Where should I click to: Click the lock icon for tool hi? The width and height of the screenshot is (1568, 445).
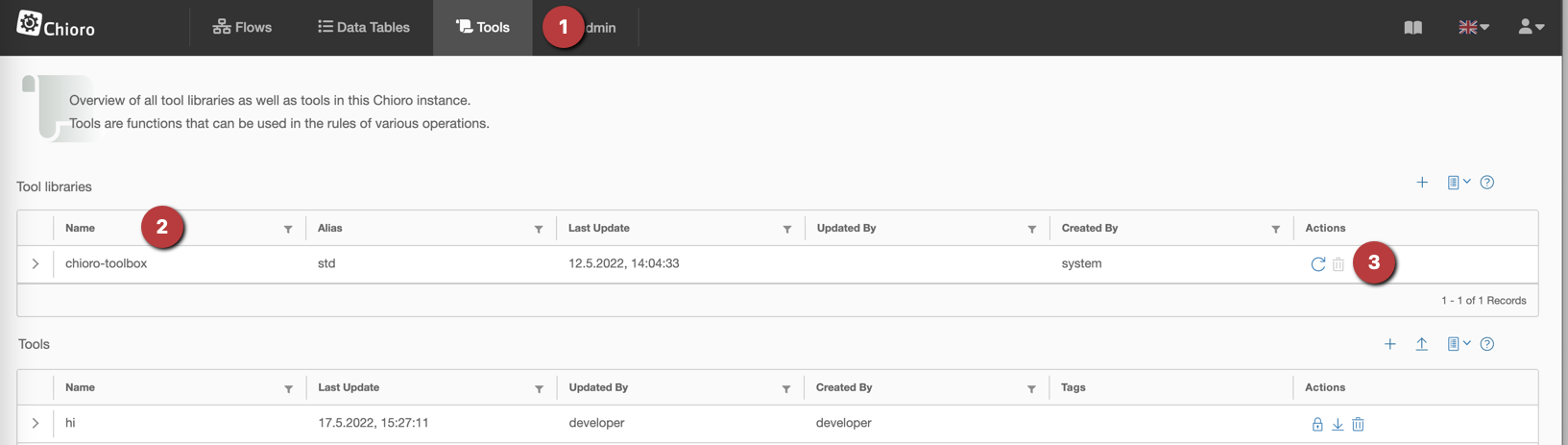coord(1317,424)
